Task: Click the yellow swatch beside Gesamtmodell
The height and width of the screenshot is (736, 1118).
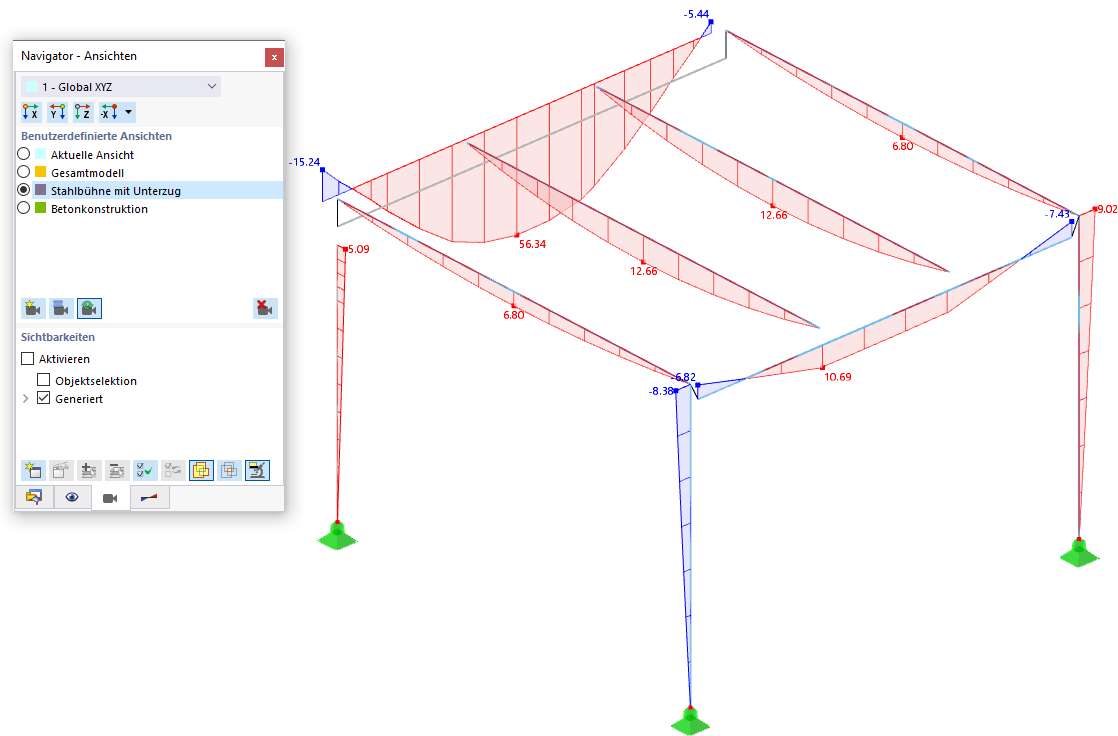Action: click(41, 172)
